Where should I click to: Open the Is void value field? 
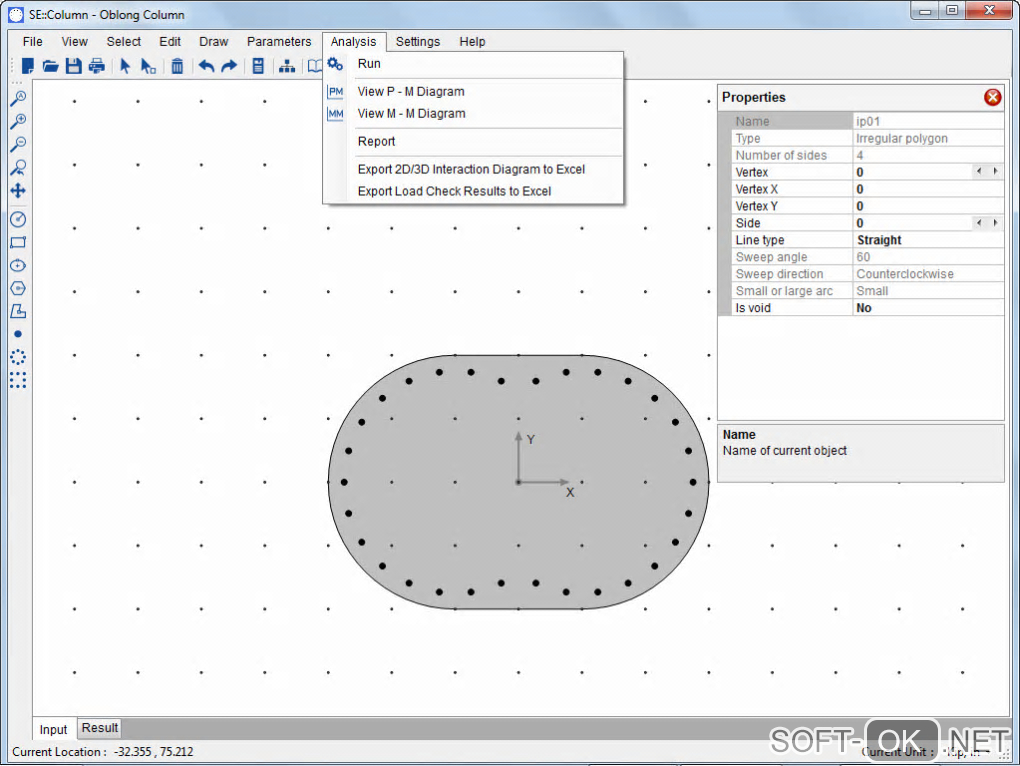[927, 308]
